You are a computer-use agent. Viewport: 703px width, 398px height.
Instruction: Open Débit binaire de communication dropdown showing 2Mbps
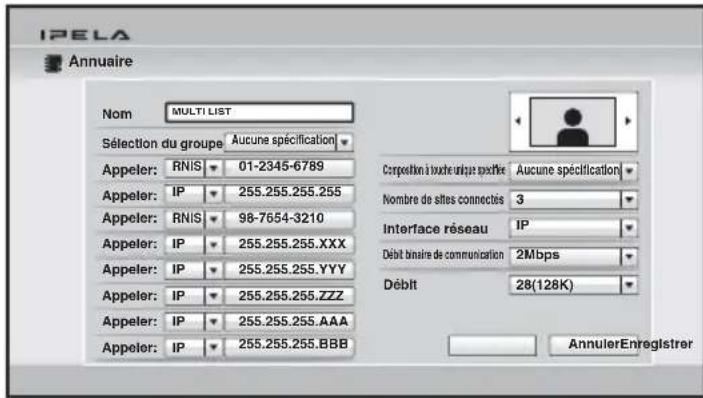coord(573,256)
